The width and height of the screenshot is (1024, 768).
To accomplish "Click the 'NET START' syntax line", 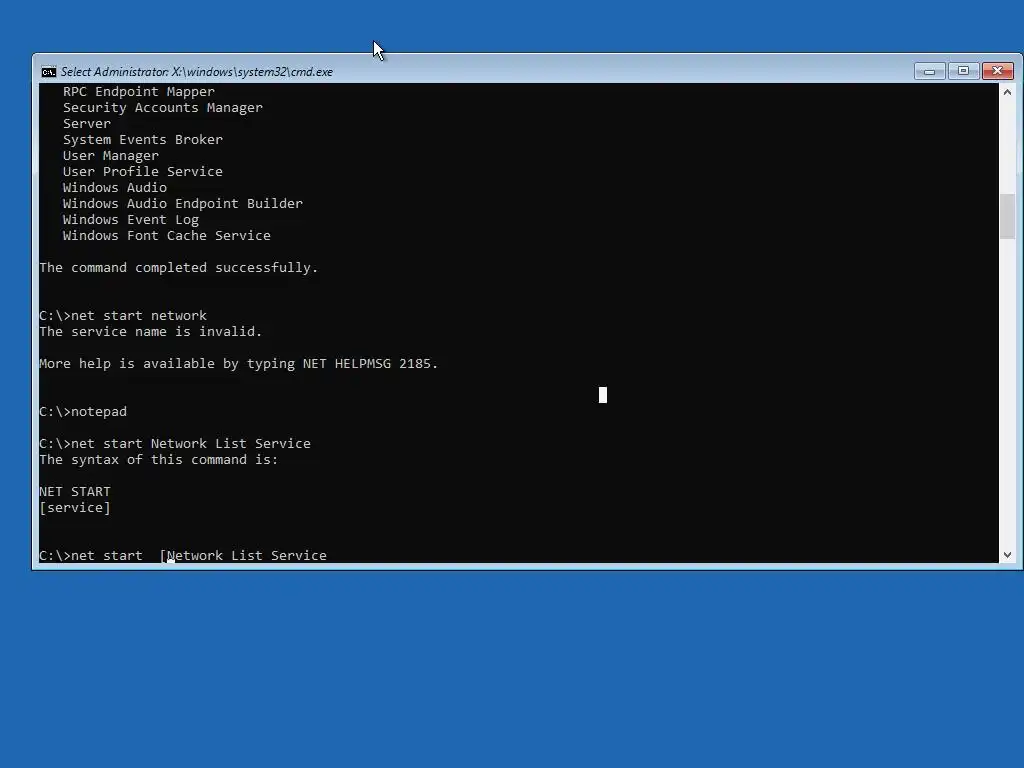I will 74,492.
